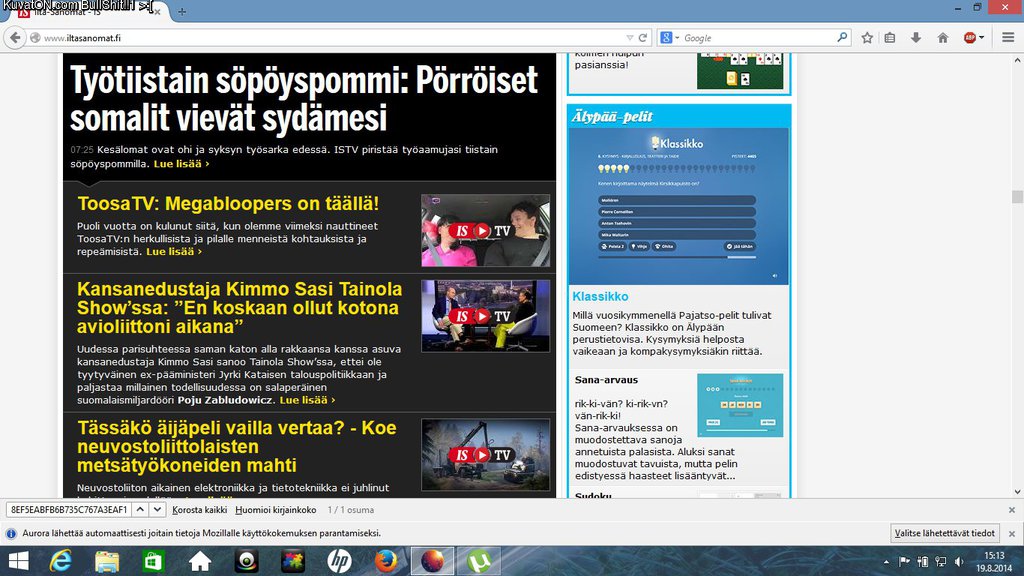This screenshot has height=576, width=1024.
Task: Open the Google search engine dropdown
Action: (x=669, y=38)
